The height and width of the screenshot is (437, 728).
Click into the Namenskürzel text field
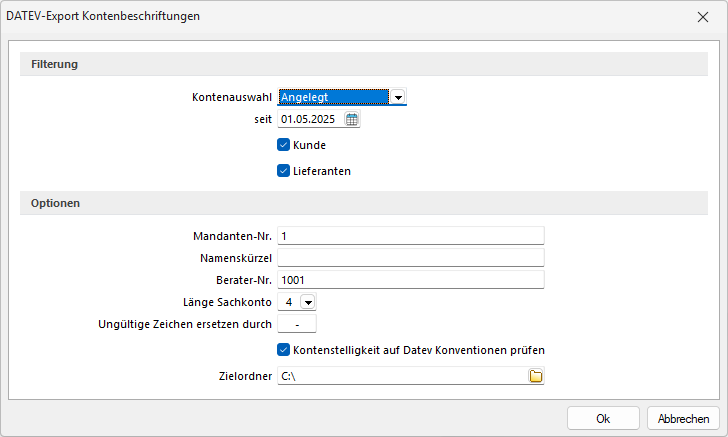coord(411,258)
